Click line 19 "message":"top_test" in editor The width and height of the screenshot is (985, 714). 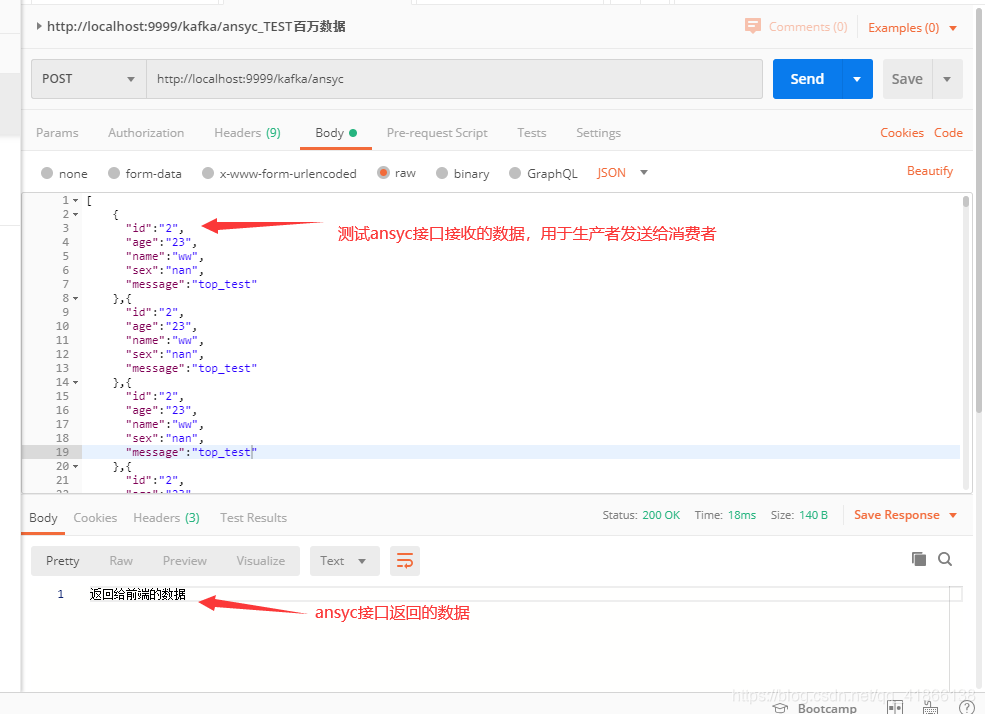192,452
